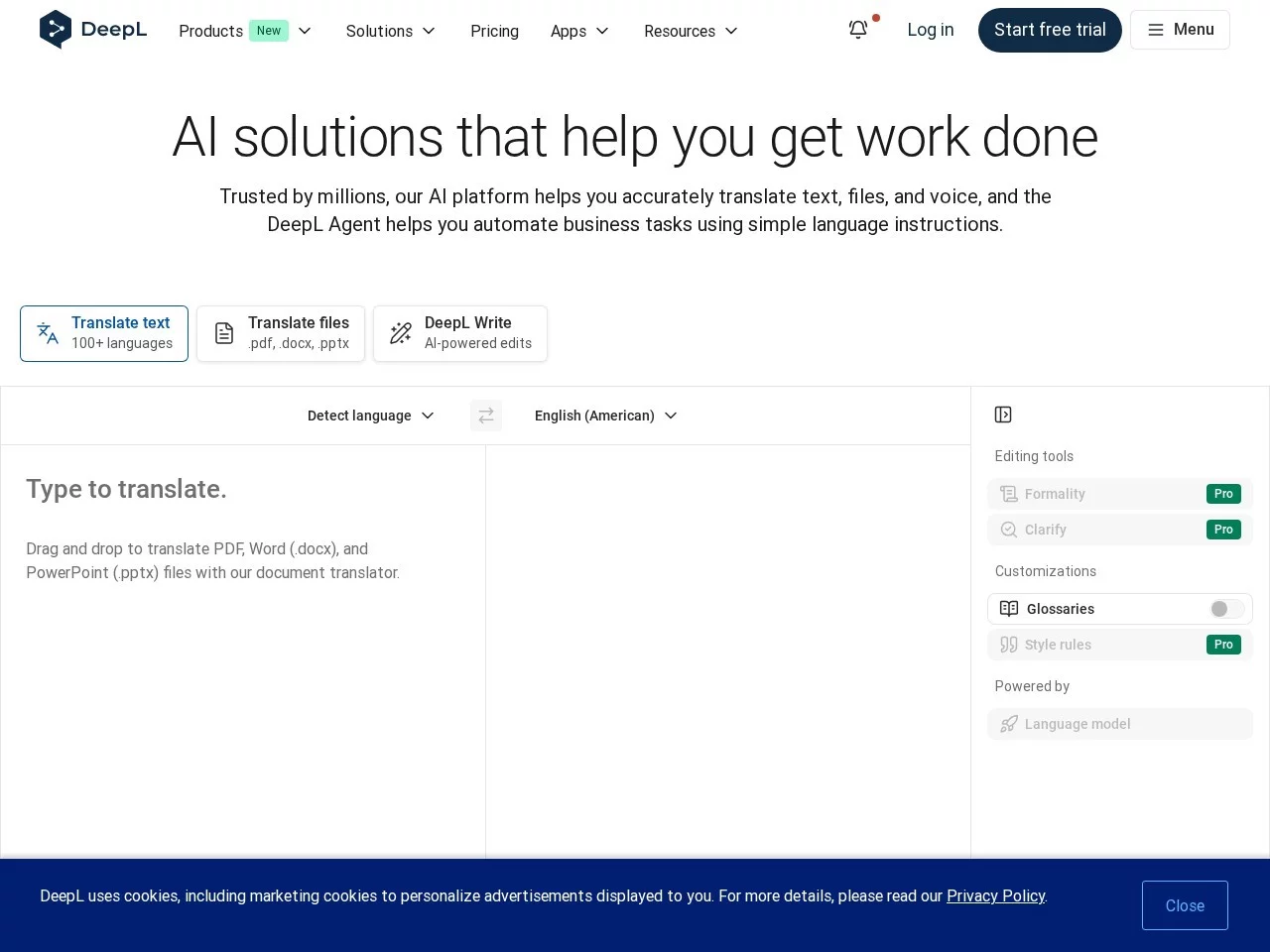1270x952 pixels.
Task: Close the cookie banner
Action: 1185,905
